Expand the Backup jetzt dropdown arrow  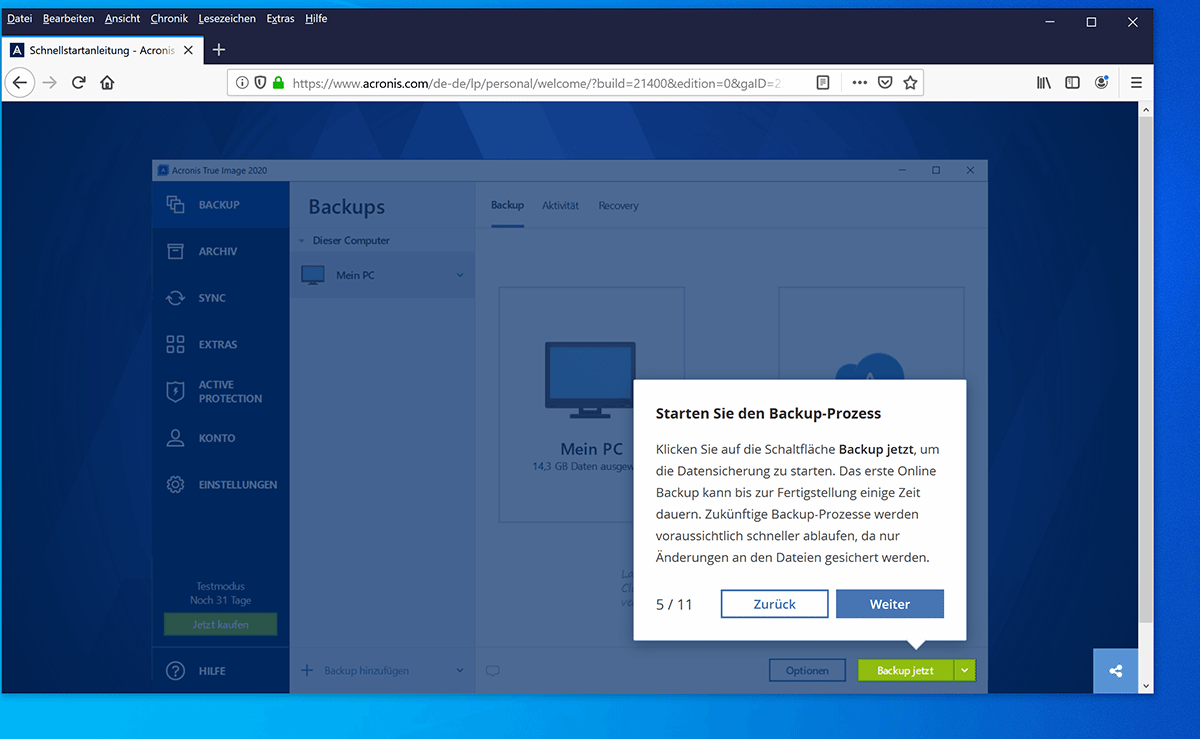coord(965,671)
